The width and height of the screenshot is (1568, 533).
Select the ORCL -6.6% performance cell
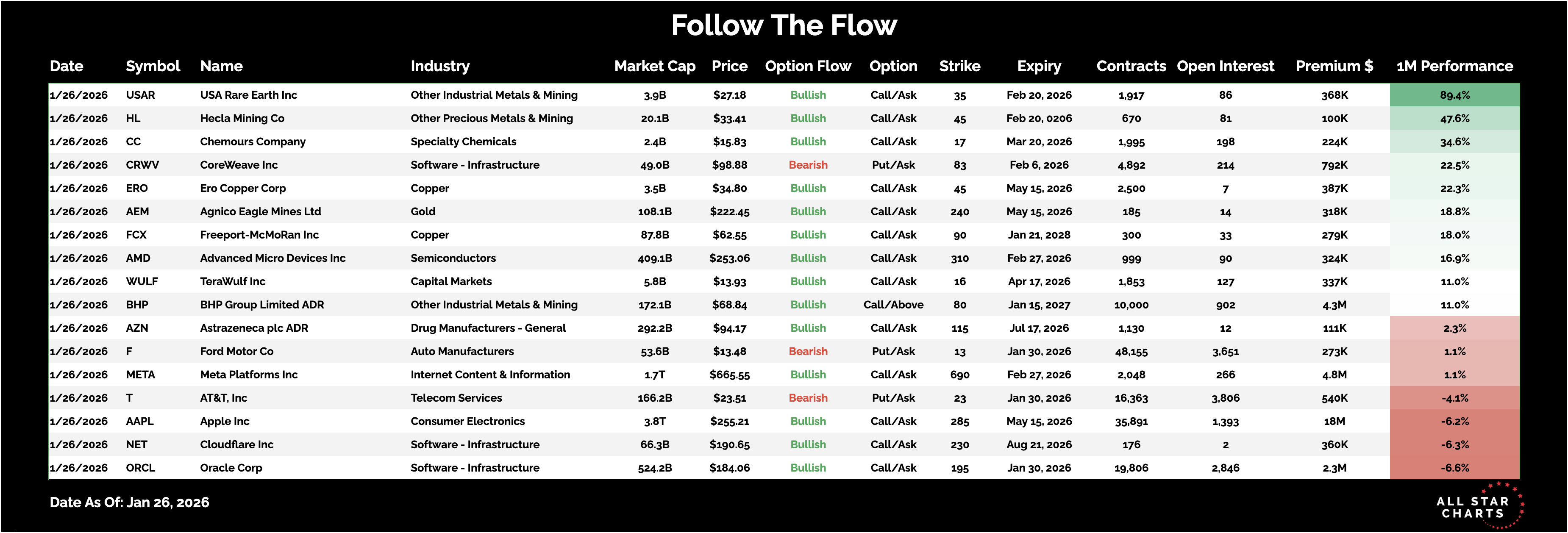tap(1454, 468)
